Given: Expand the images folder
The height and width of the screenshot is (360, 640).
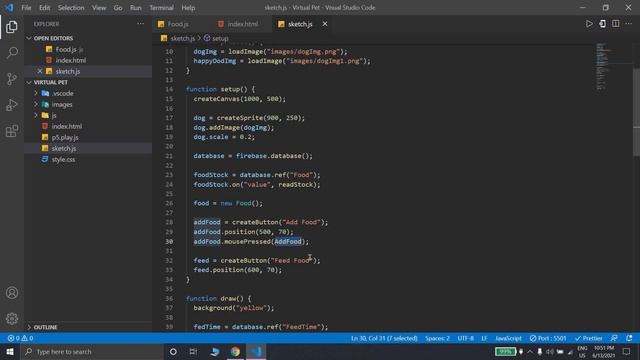Looking at the screenshot, I should click(x=36, y=104).
